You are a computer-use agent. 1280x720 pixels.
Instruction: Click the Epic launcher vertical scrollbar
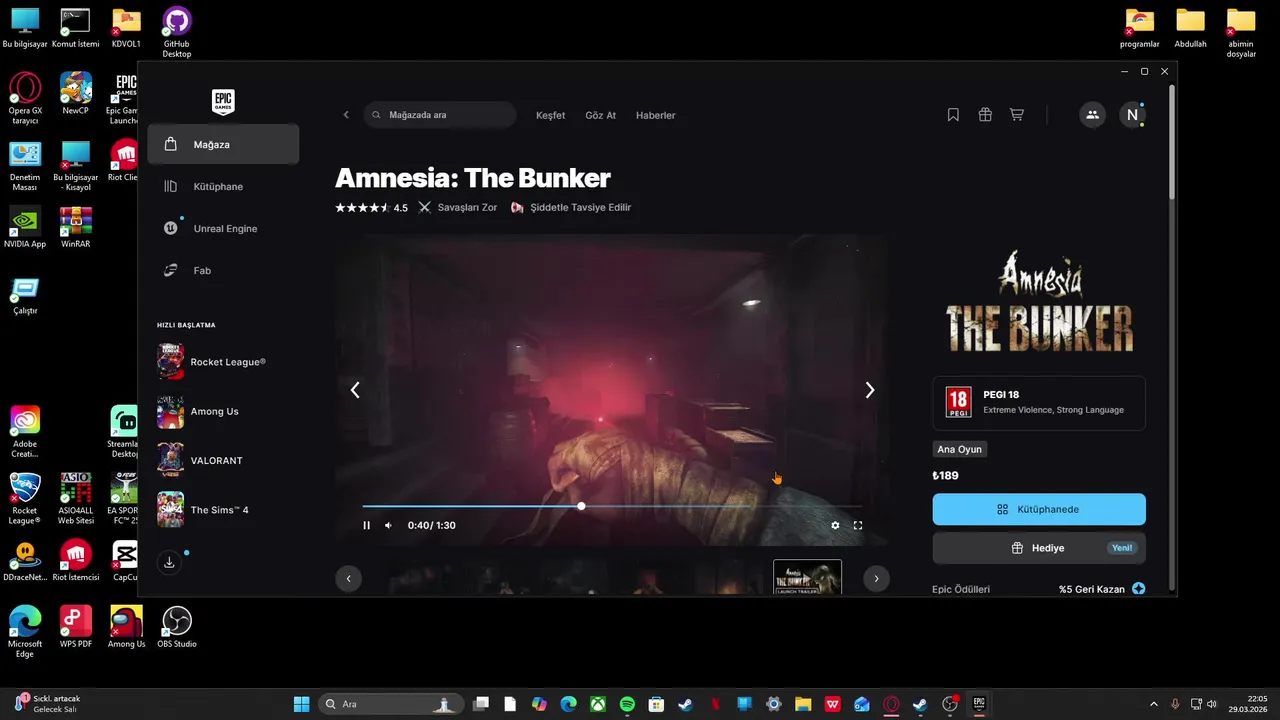(1172, 142)
